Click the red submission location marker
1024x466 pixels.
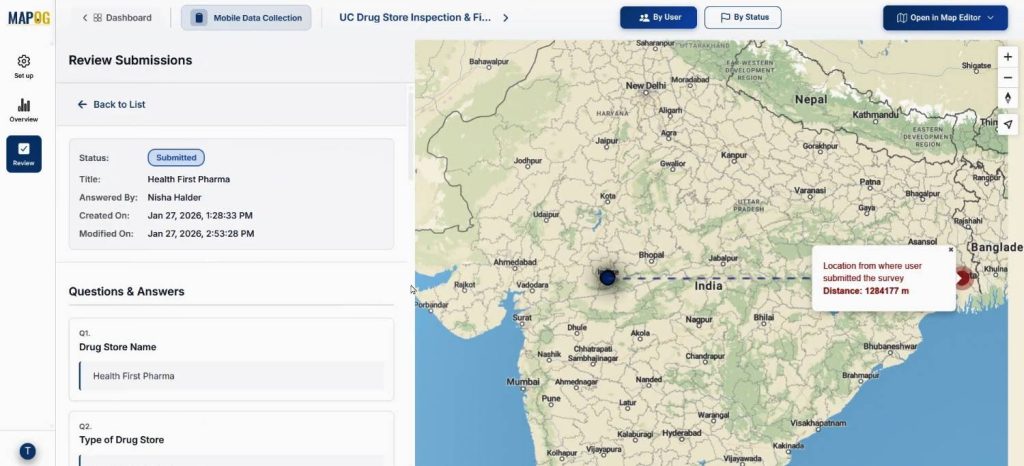coord(962,279)
